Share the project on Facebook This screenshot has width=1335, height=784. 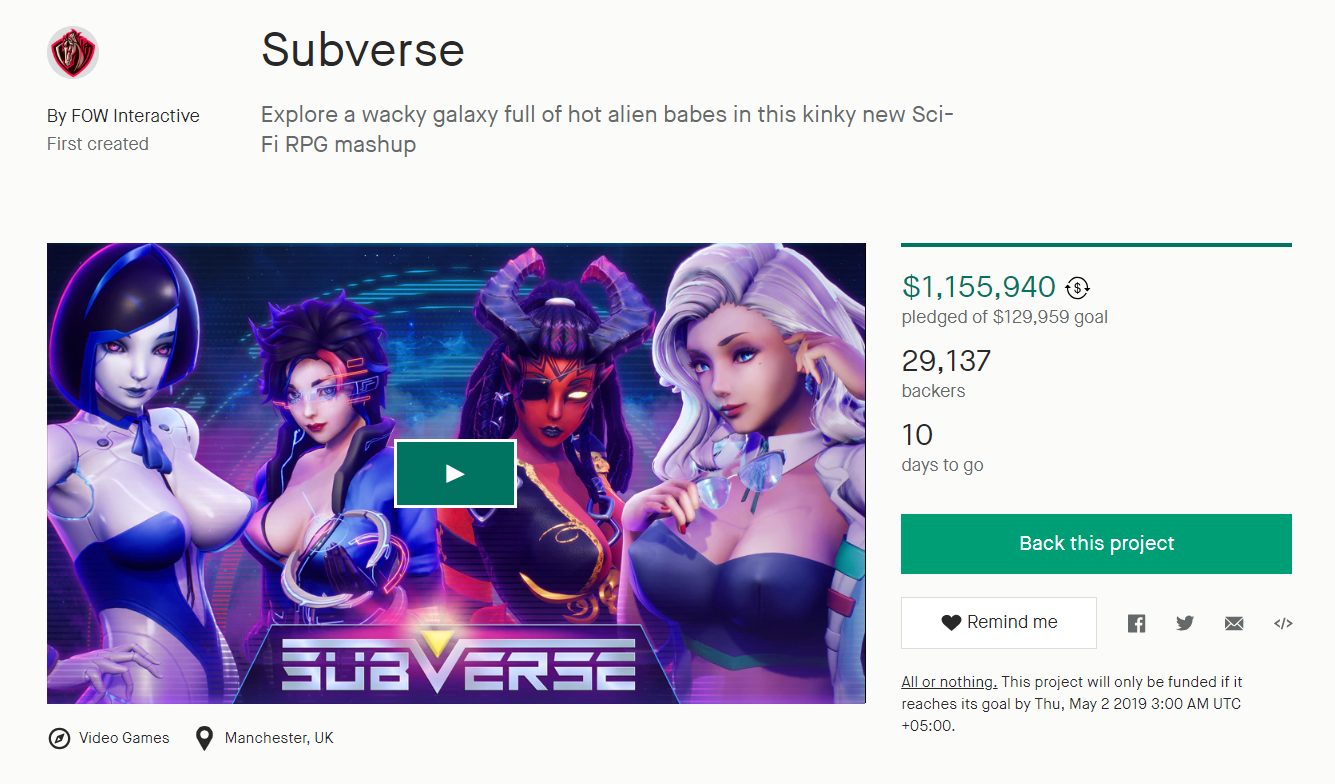click(x=1136, y=623)
